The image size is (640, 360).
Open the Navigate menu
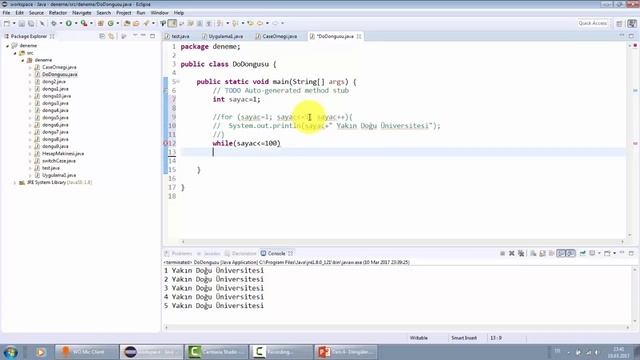tap(82, 13)
